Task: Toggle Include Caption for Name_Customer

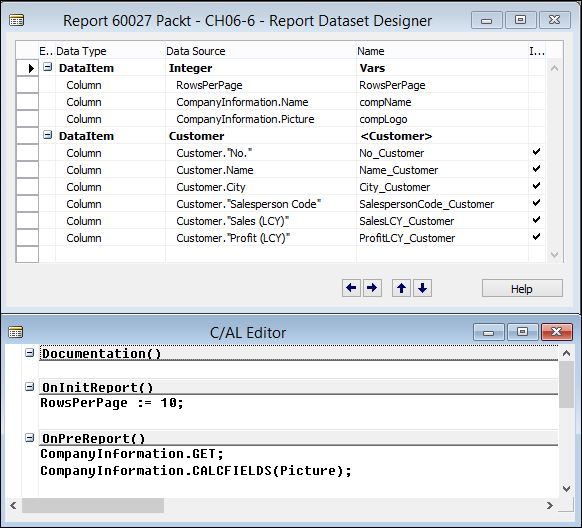Action: click(536, 169)
